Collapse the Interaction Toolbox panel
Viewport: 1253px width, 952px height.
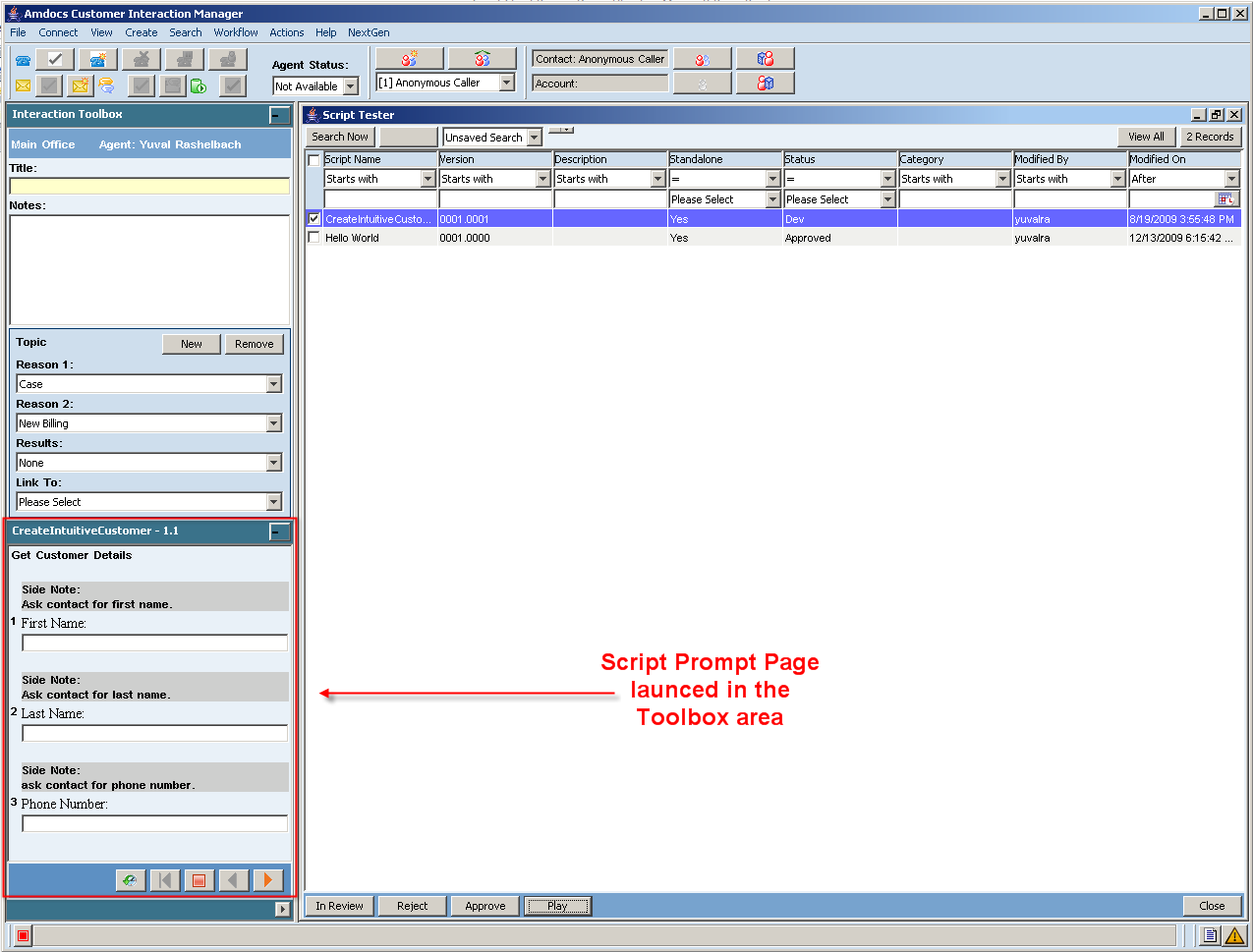[279, 115]
